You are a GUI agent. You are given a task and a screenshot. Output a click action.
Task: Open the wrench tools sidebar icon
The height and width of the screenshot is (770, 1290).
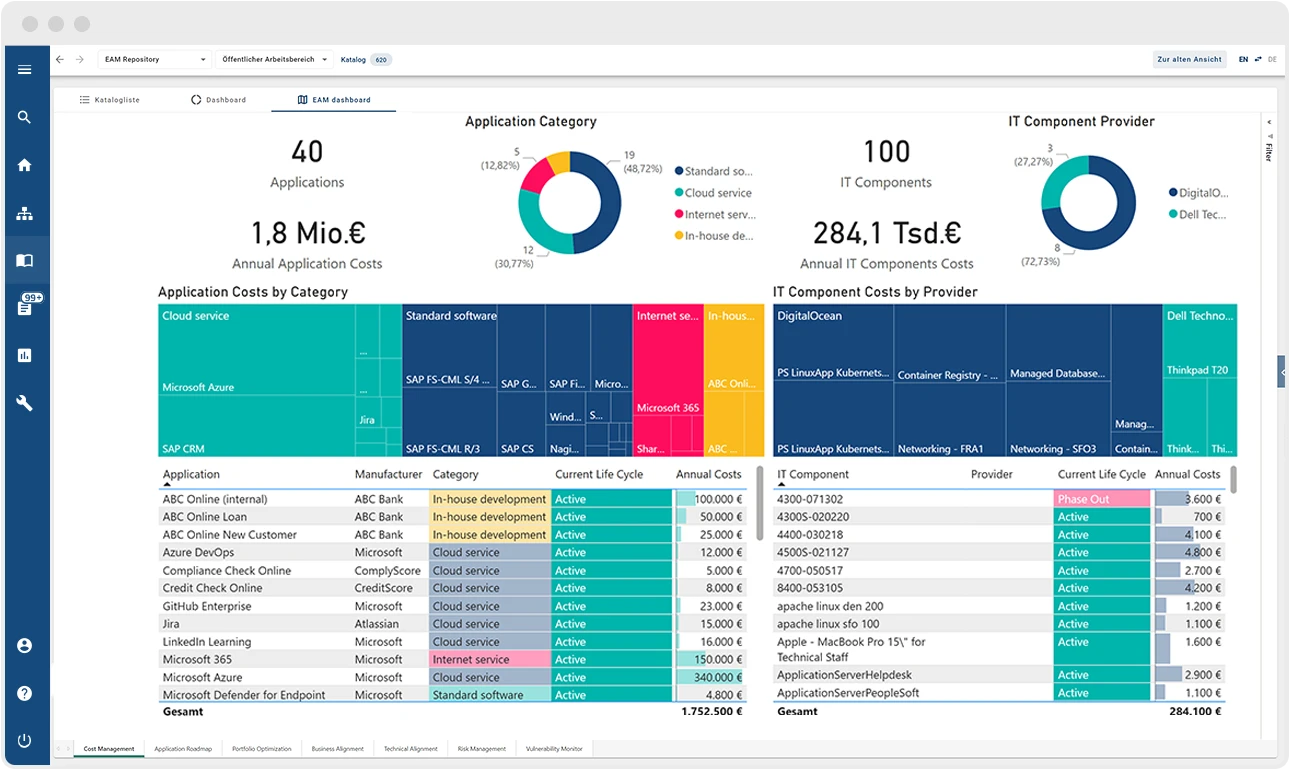click(25, 404)
